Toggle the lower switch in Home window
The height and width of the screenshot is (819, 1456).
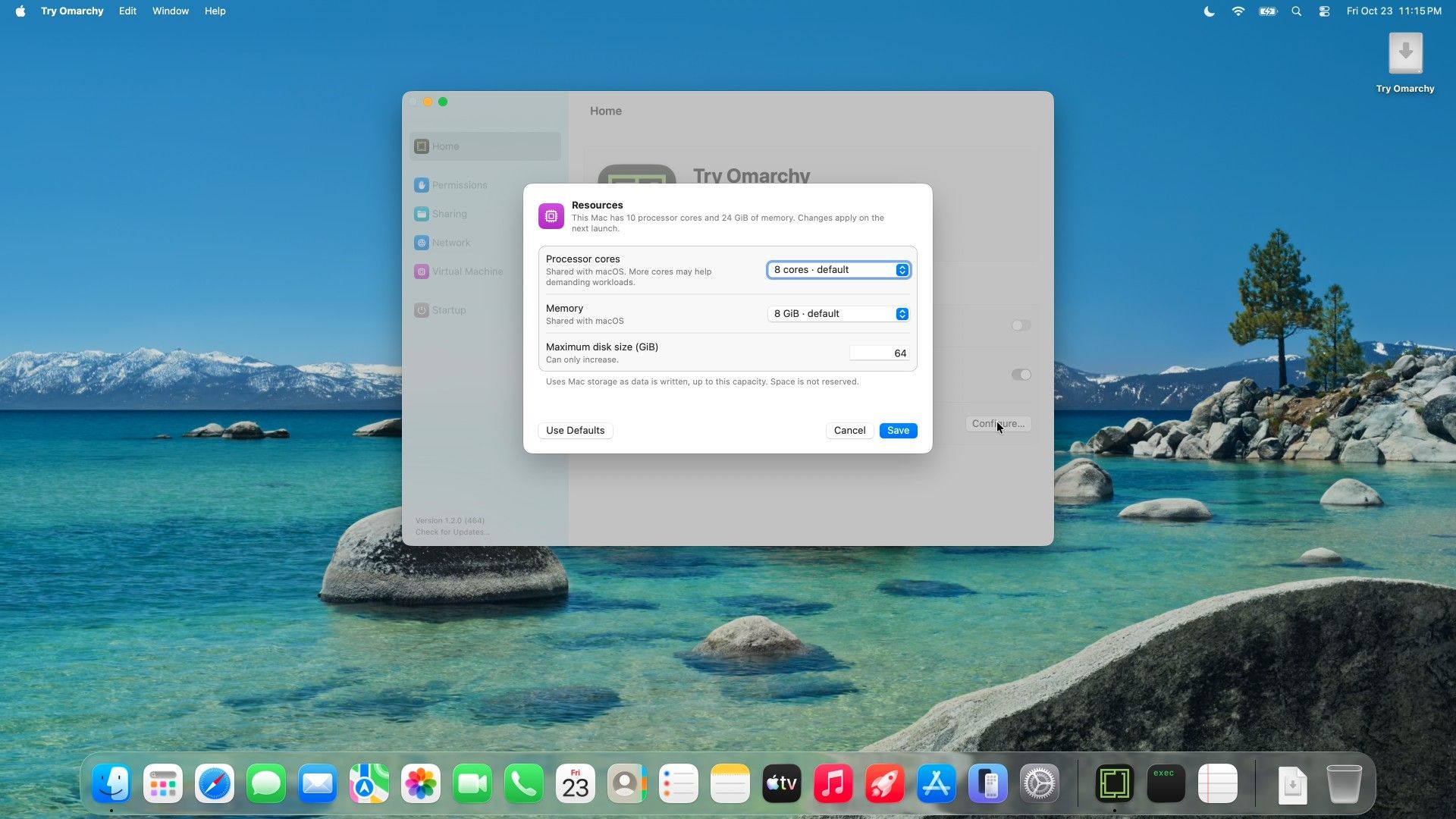(1021, 375)
